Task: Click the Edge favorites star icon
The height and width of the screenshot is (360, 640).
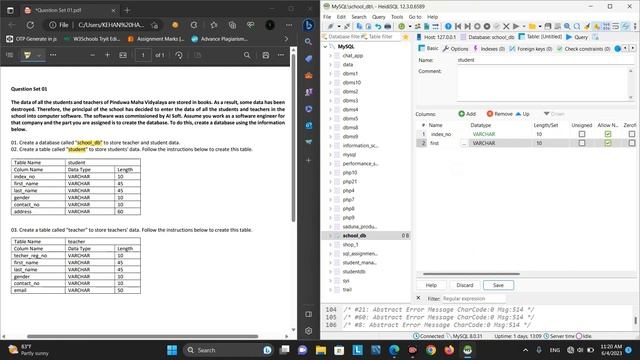Action: [x=214, y=25]
